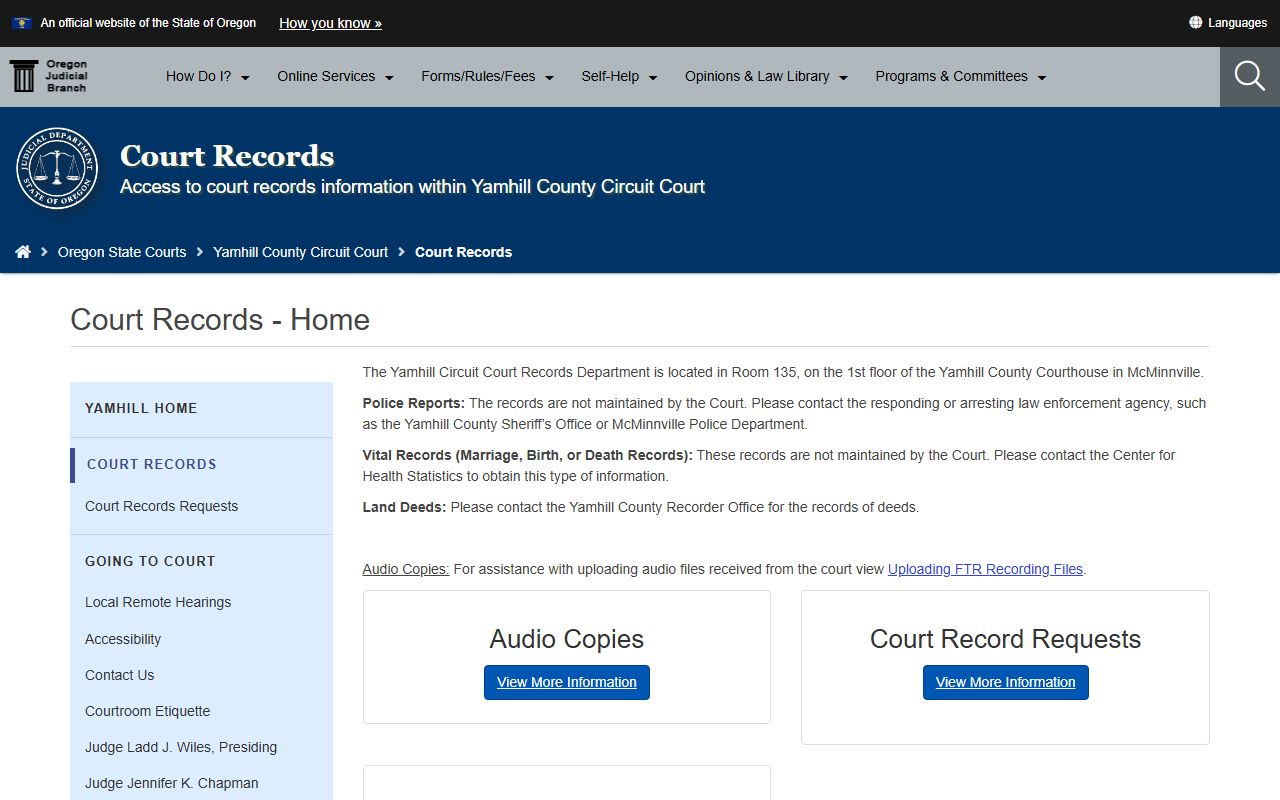Image resolution: width=1280 pixels, height=800 pixels.
Task: Click the Police Reports: bold label
Action: click(x=414, y=403)
